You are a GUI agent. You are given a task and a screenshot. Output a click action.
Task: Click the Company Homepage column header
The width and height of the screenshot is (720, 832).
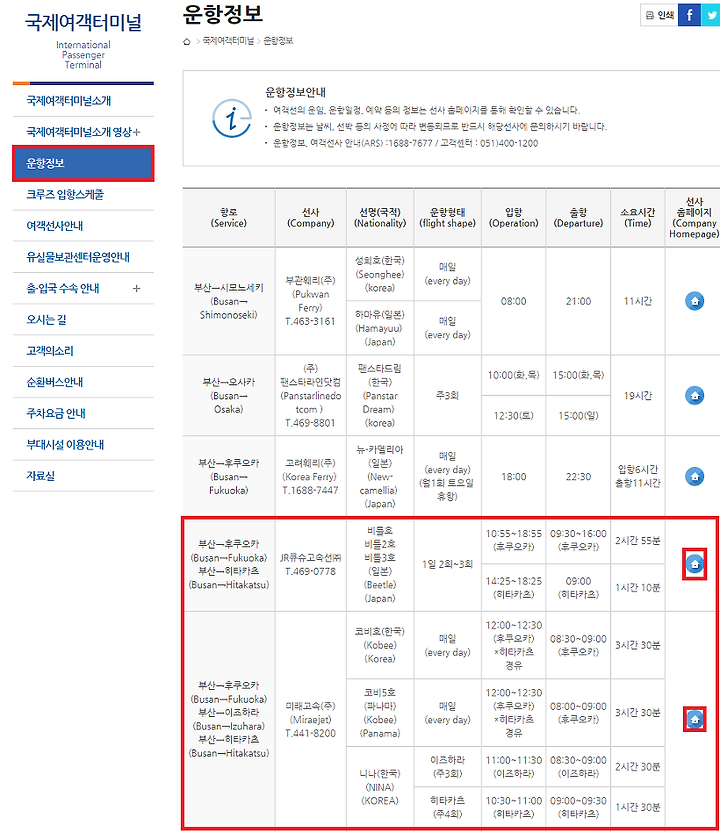click(694, 218)
